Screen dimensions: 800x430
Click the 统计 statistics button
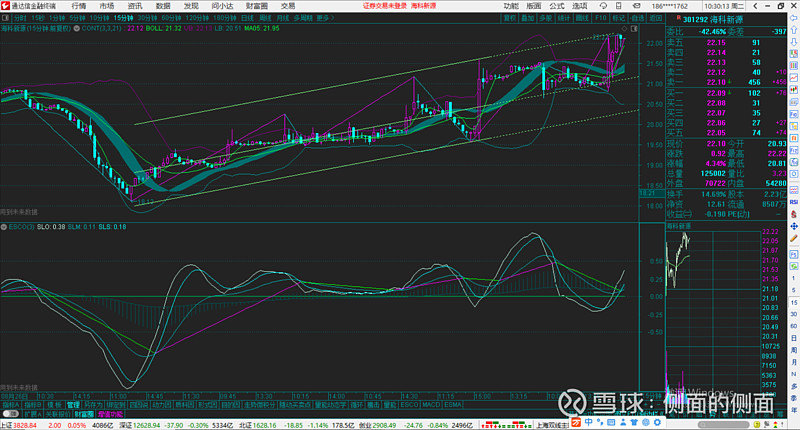pyautogui.click(x=563, y=18)
